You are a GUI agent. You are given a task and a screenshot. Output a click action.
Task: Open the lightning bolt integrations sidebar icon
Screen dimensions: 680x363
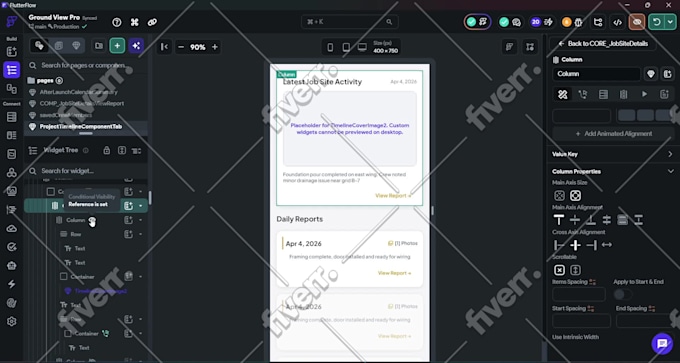tap(12, 284)
